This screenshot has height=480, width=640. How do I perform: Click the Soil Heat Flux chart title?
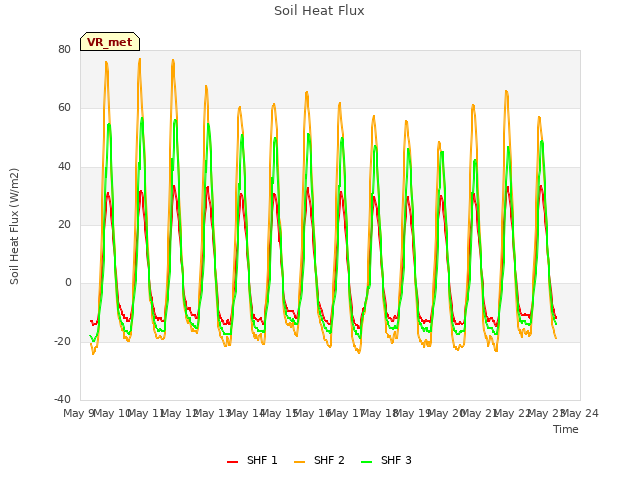[319, 11]
